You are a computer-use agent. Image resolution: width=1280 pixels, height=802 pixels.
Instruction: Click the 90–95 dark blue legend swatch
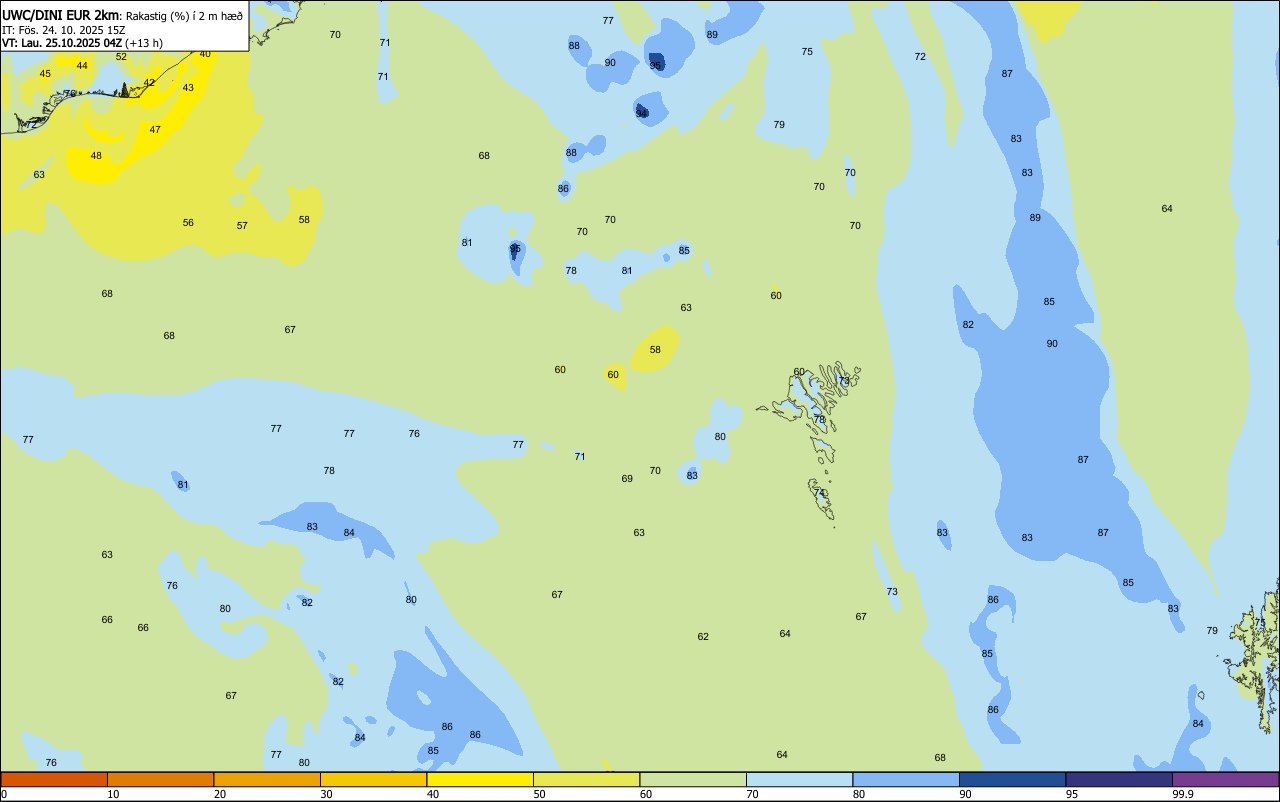tap(1012, 779)
